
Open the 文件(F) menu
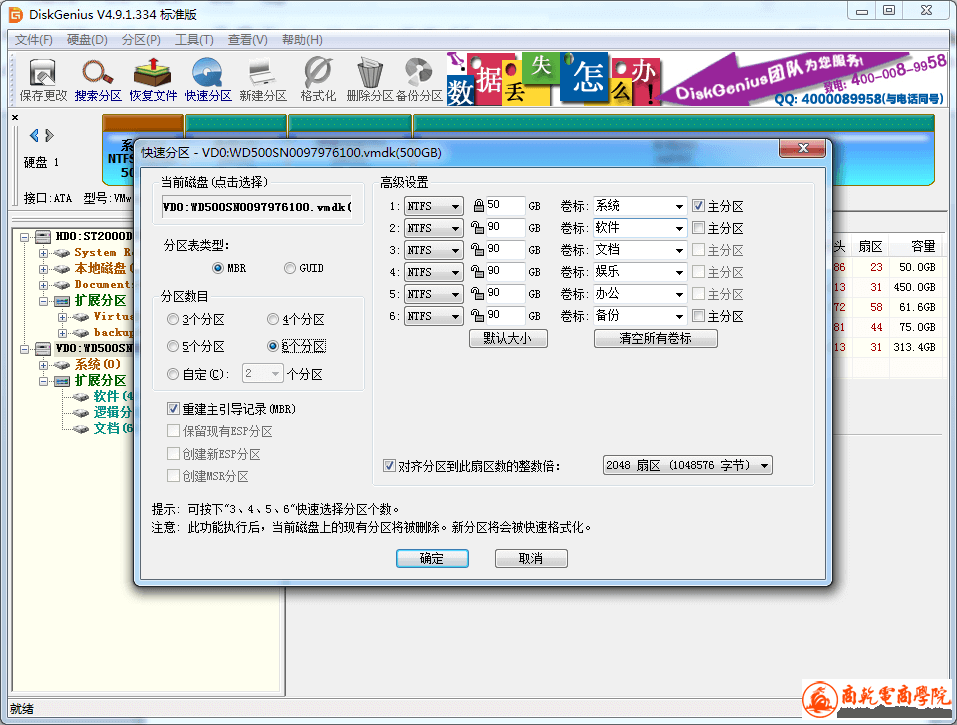(34, 40)
